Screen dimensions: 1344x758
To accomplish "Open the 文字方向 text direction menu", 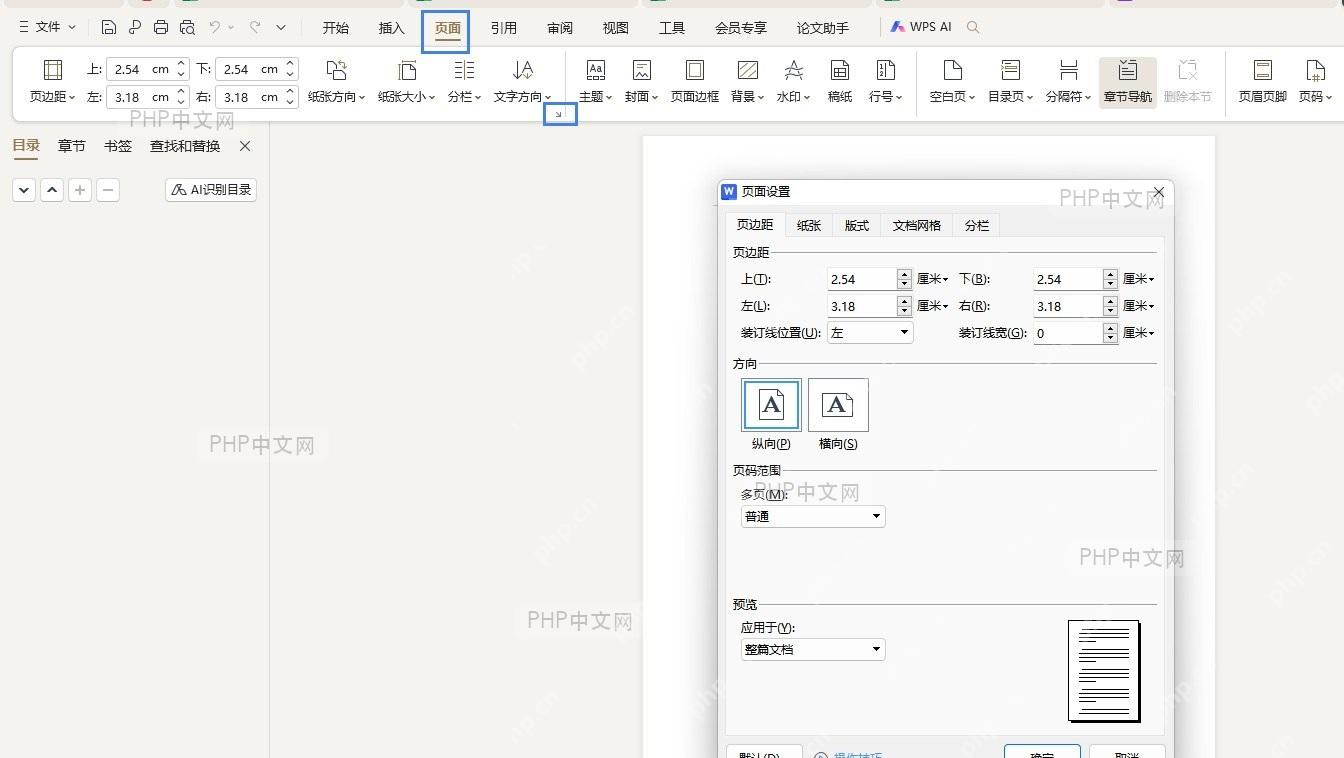I will [x=522, y=82].
